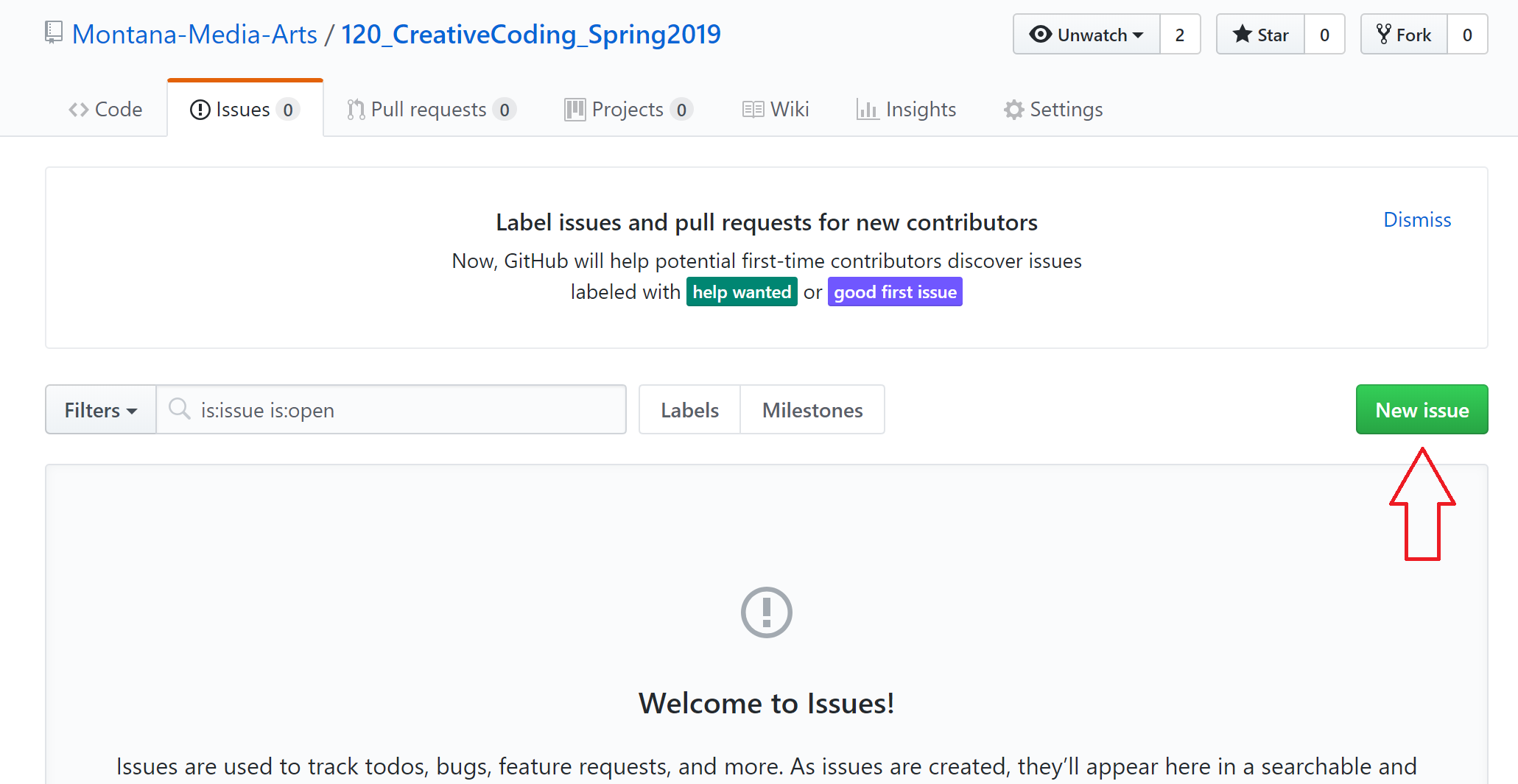Click the 'help wanted' green label
The height and width of the screenshot is (784, 1518).
coord(741,292)
